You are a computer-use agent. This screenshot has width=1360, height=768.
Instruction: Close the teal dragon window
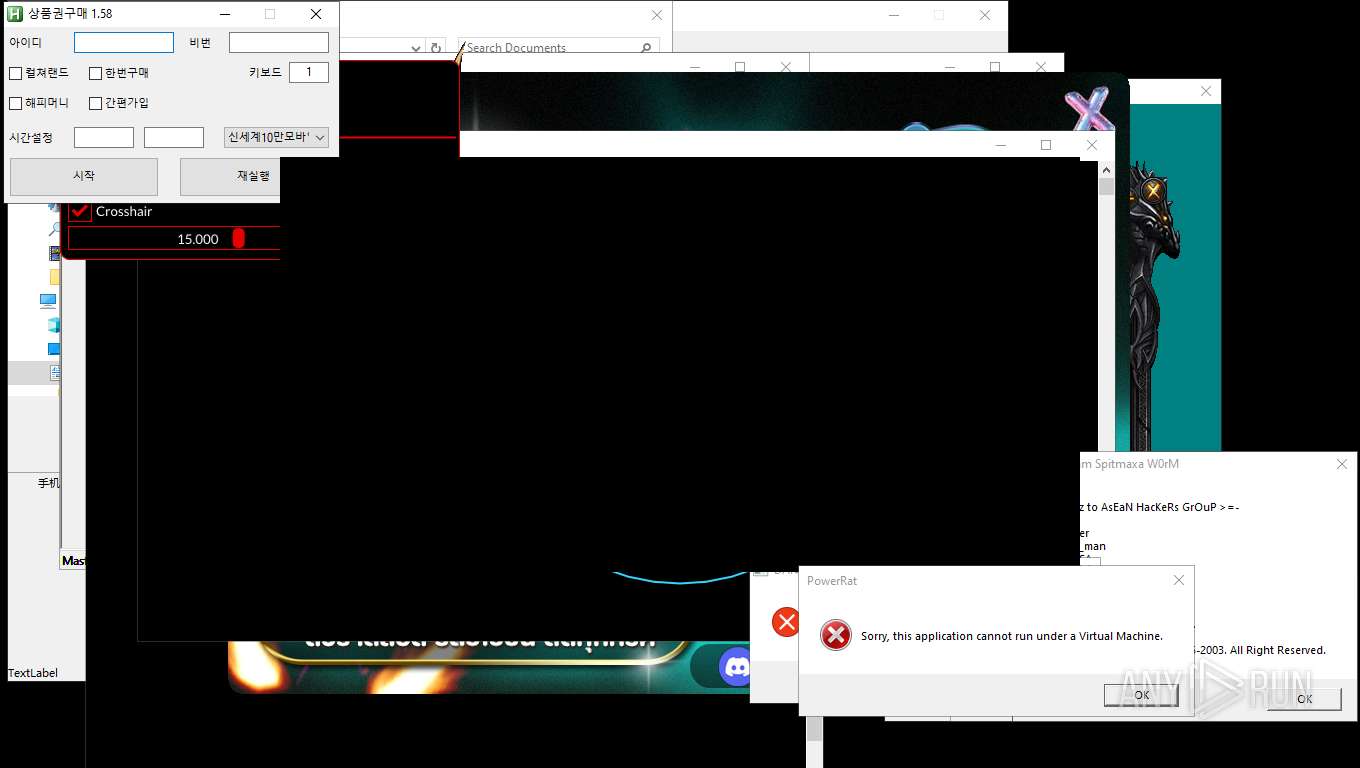1206,91
